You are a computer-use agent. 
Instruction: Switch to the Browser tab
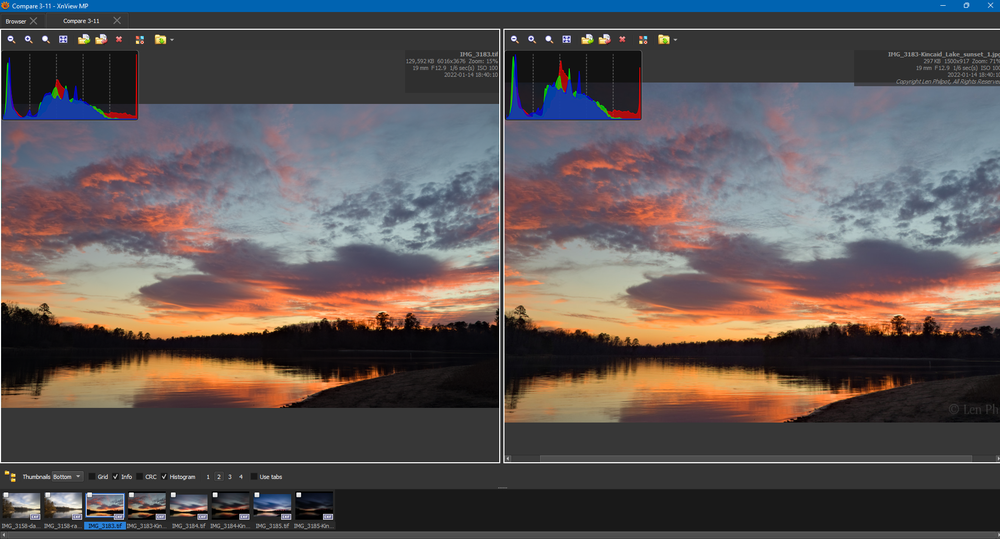tap(16, 20)
